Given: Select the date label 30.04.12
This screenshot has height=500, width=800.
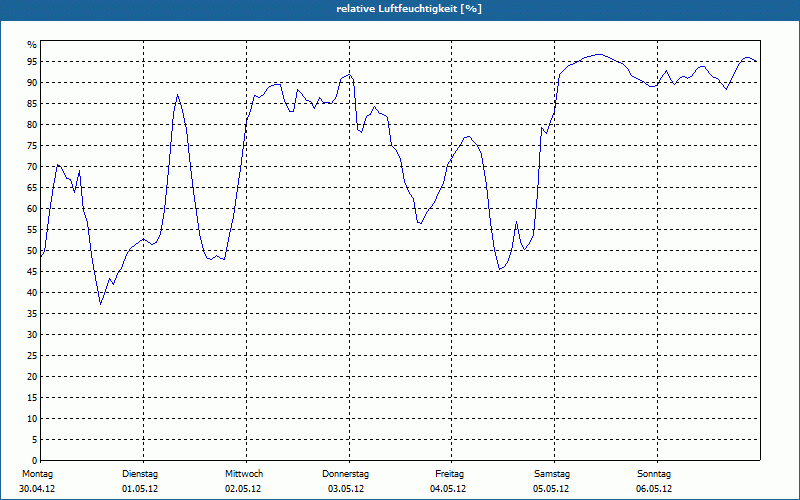Looking at the screenshot, I should point(37,489).
